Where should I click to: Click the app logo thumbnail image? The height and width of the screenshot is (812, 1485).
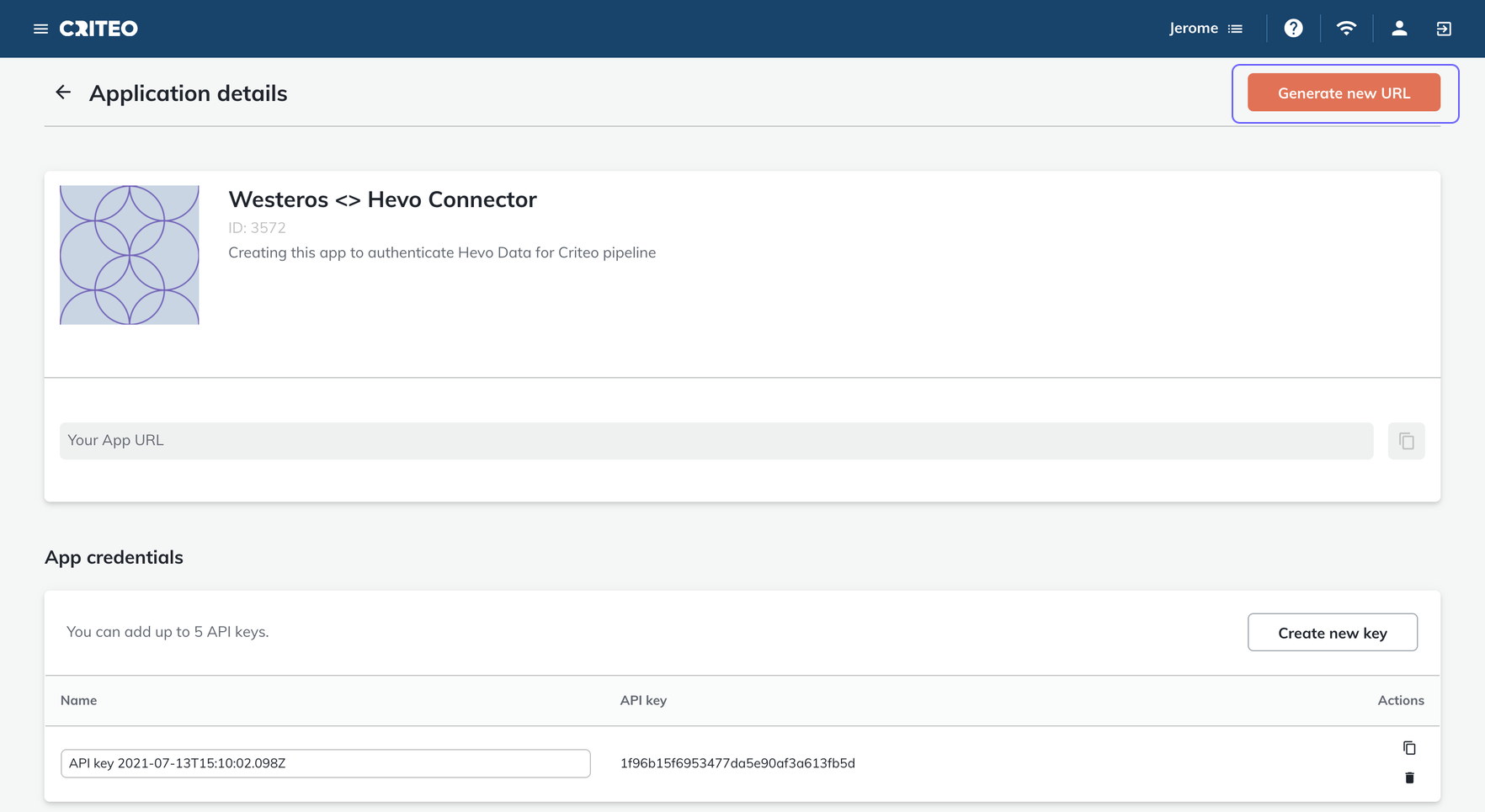pos(130,255)
